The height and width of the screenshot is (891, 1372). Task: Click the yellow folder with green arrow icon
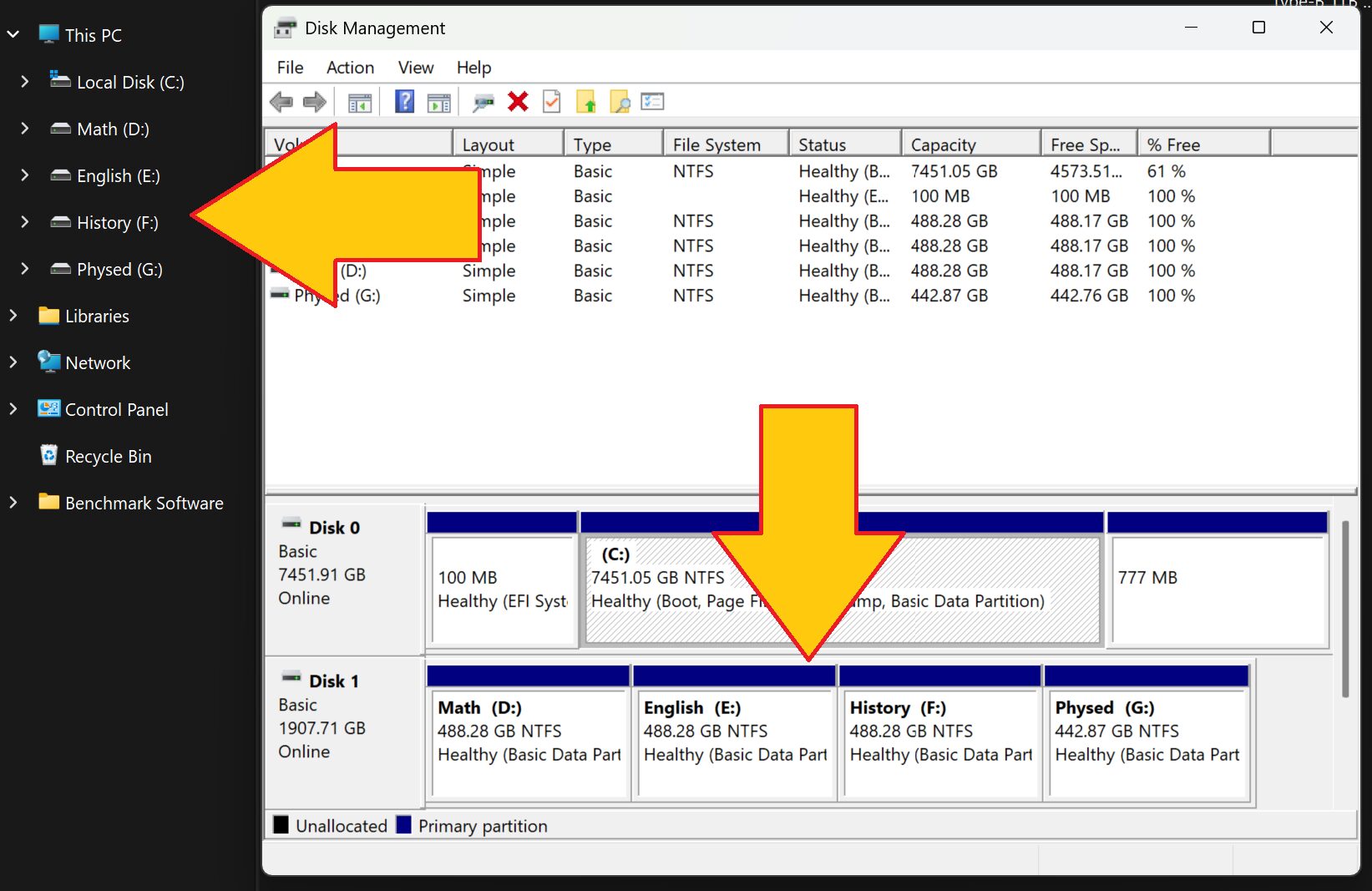[x=586, y=102]
